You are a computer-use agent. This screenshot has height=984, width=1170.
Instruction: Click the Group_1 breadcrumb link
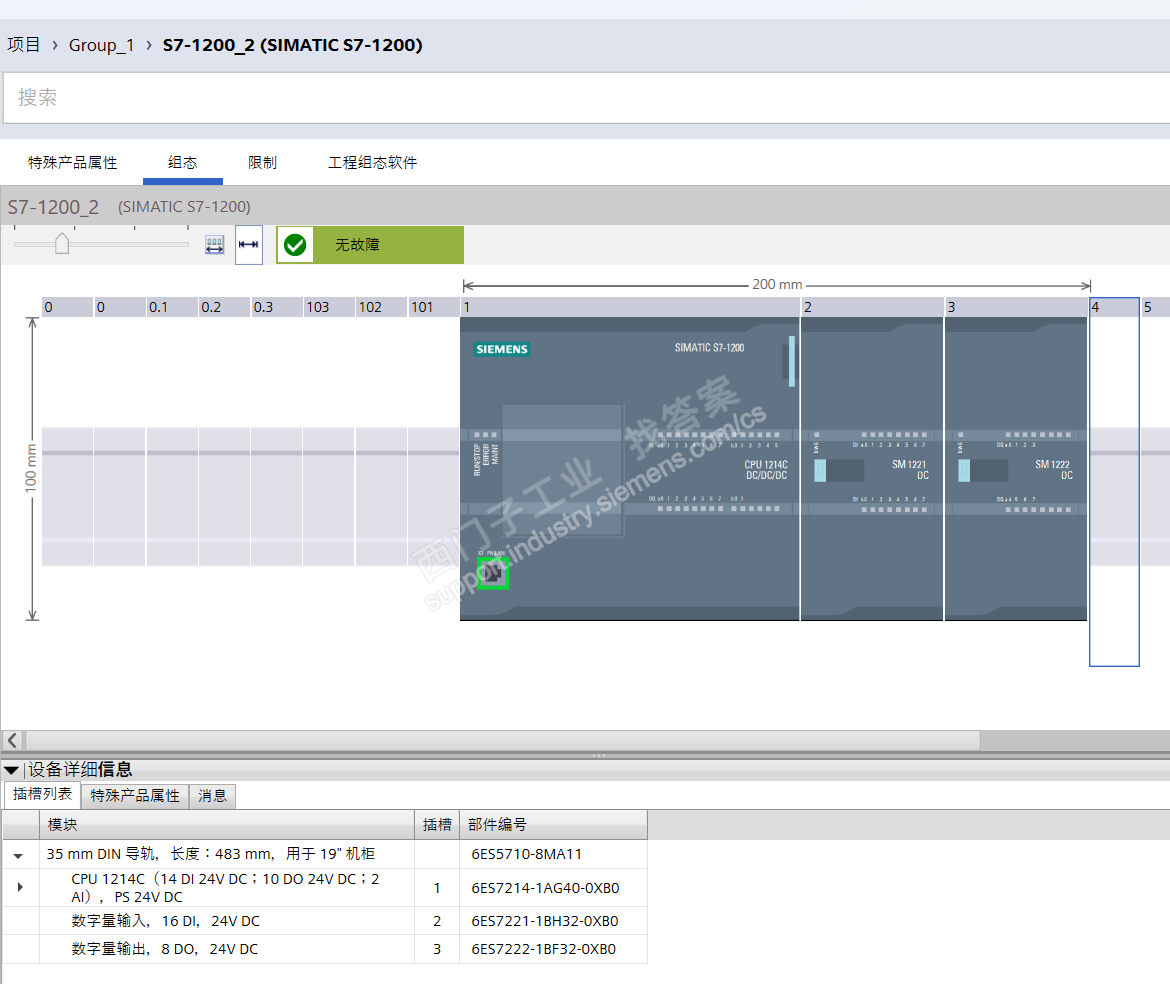coord(101,45)
